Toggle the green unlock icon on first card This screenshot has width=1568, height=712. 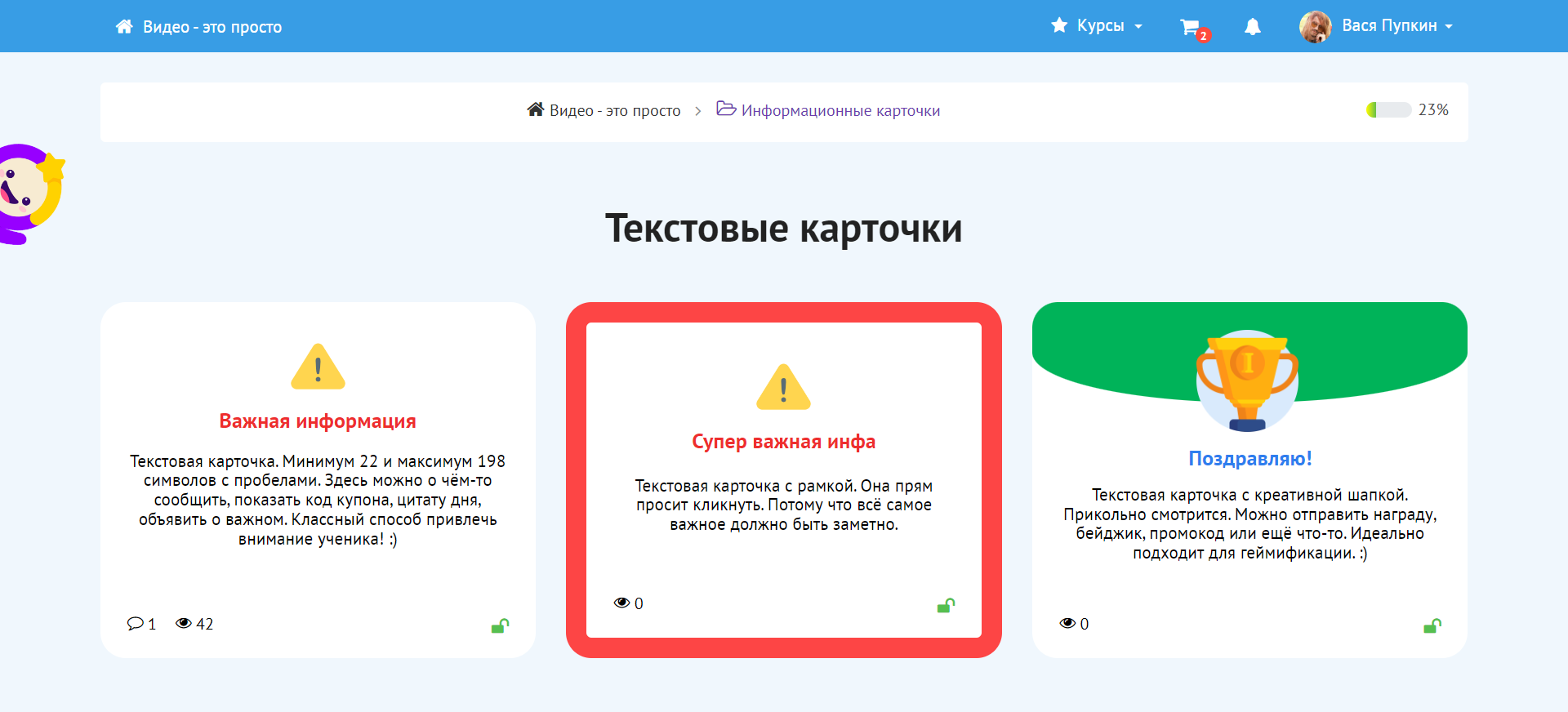(x=500, y=626)
